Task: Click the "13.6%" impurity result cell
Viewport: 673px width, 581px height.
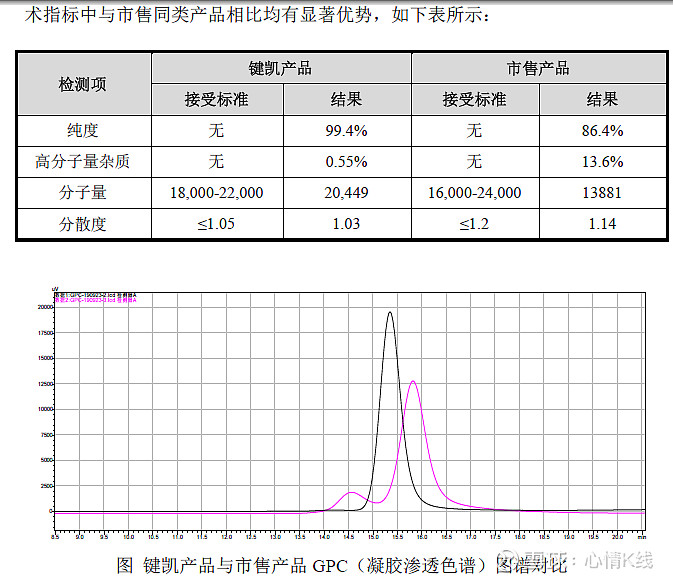Action: coord(603,162)
